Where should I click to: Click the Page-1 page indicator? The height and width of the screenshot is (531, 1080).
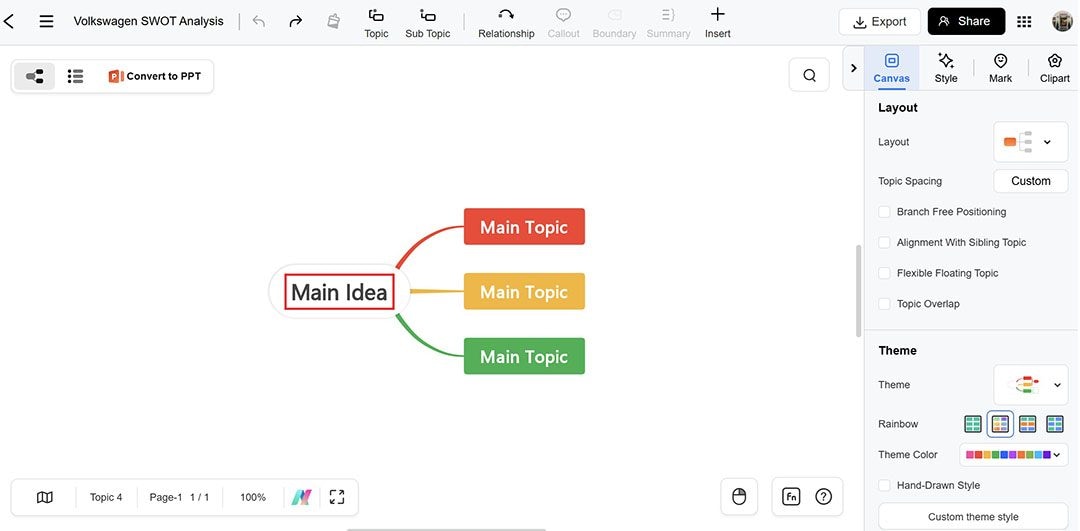tap(179, 497)
